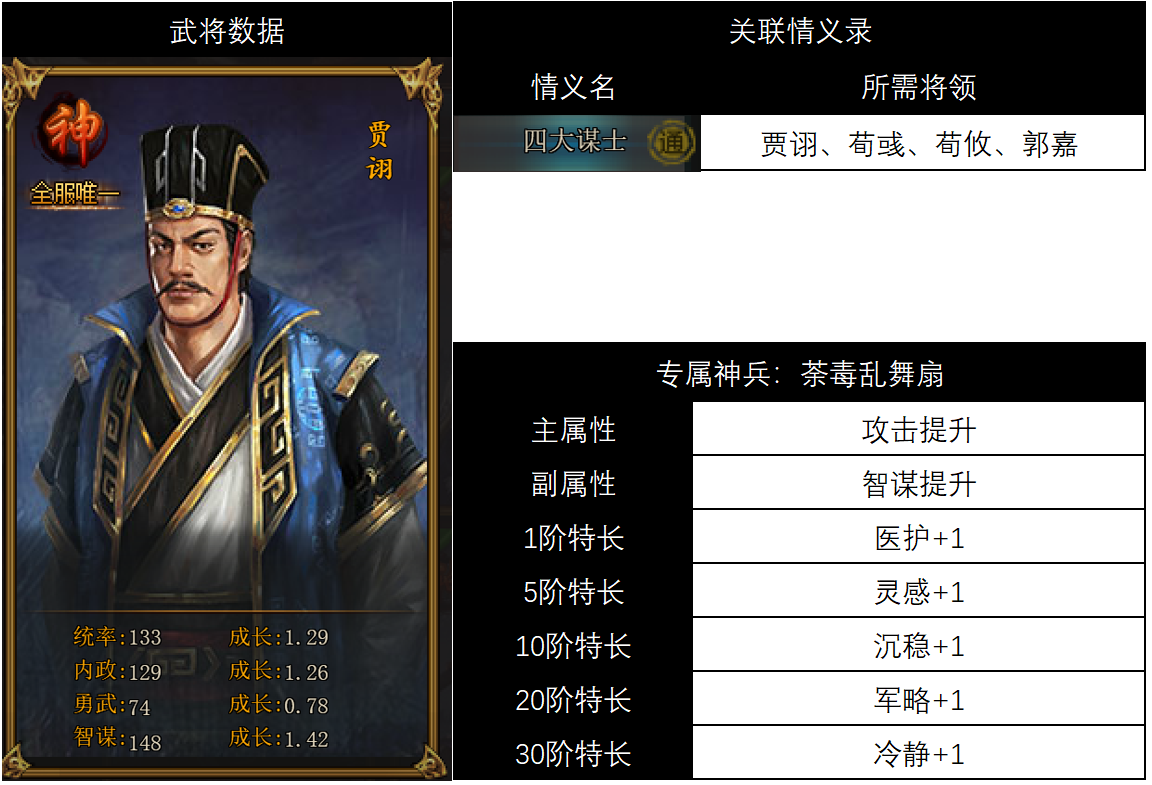Click the 冷静+1 specialty cell

918,753
